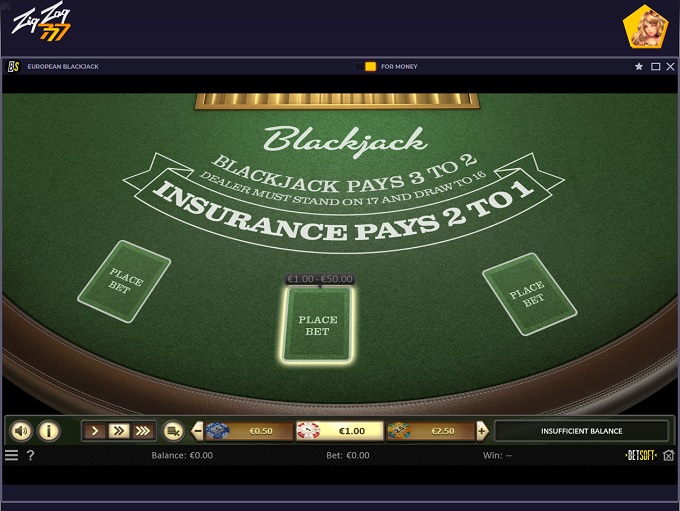Screen dimensions: 680x511
Task: Show higher chip values with plus arrow
Action: tap(482, 431)
